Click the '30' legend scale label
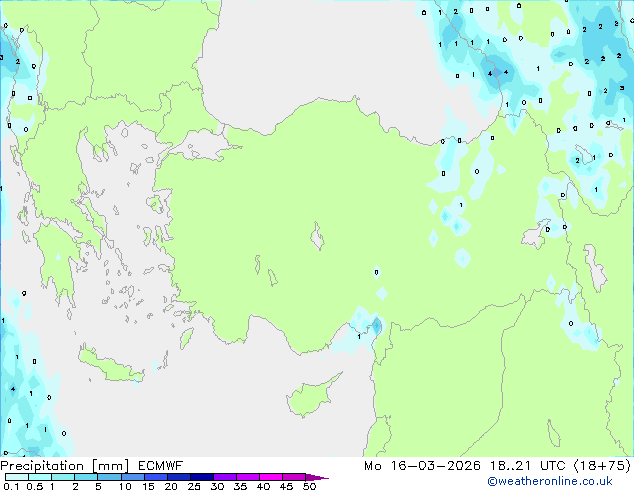 pyautogui.click(x=217, y=486)
